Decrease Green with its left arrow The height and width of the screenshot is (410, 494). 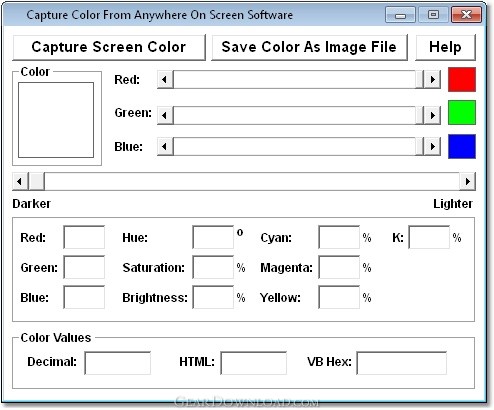[x=165, y=115]
